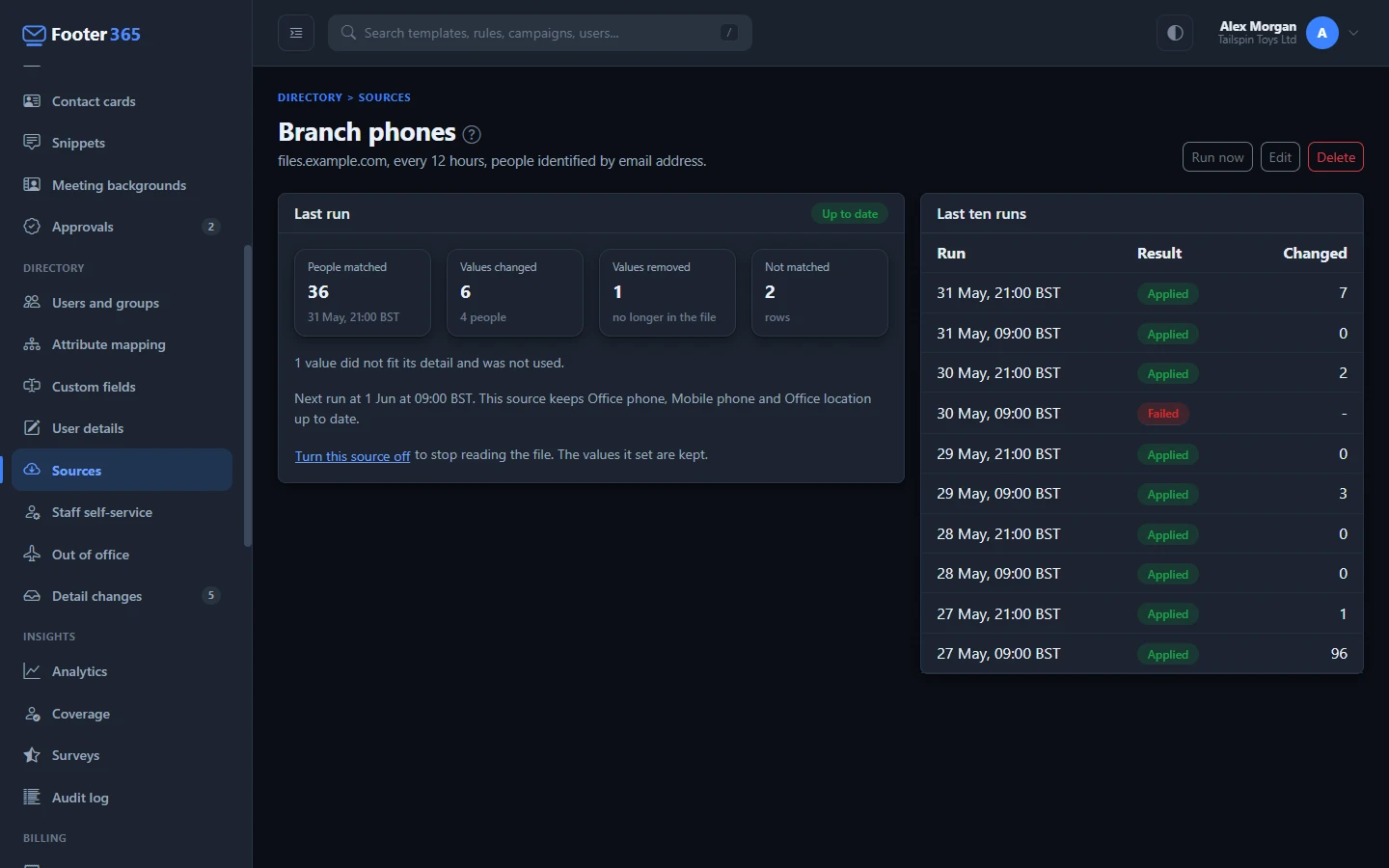
Task: Click the '27 May, 09:00 BST' run row
Action: [x=1142, y=654]
